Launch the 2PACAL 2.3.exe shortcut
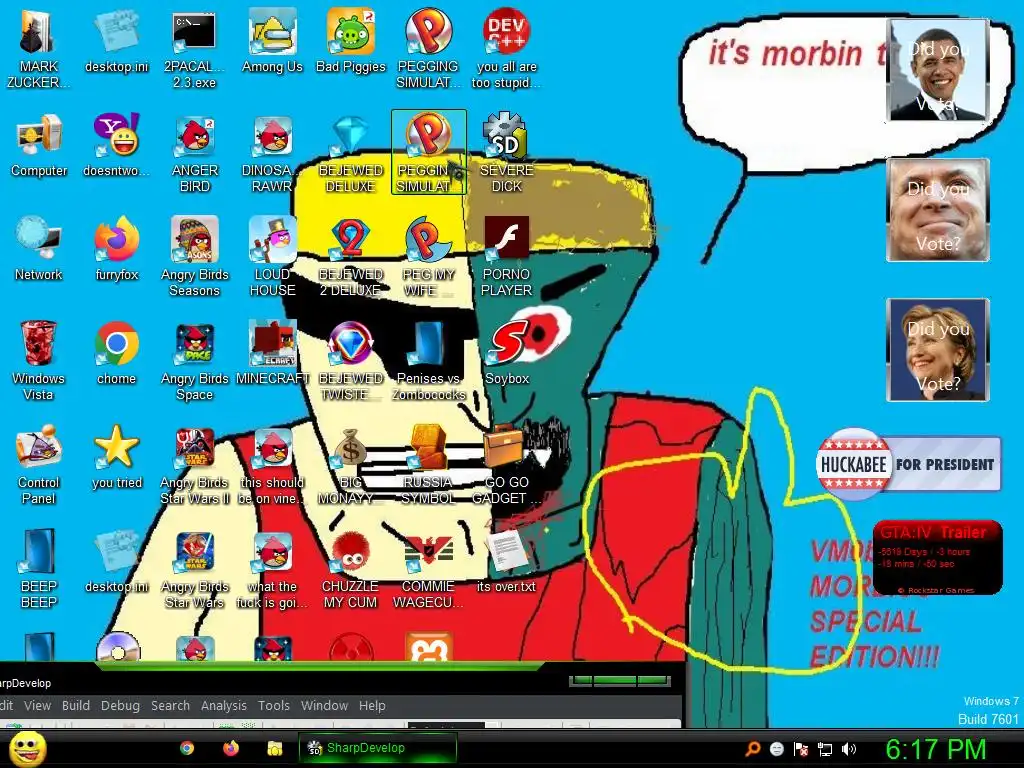Screen dimensions: 1024x768 pyautogui.click(x=194, y=49)
